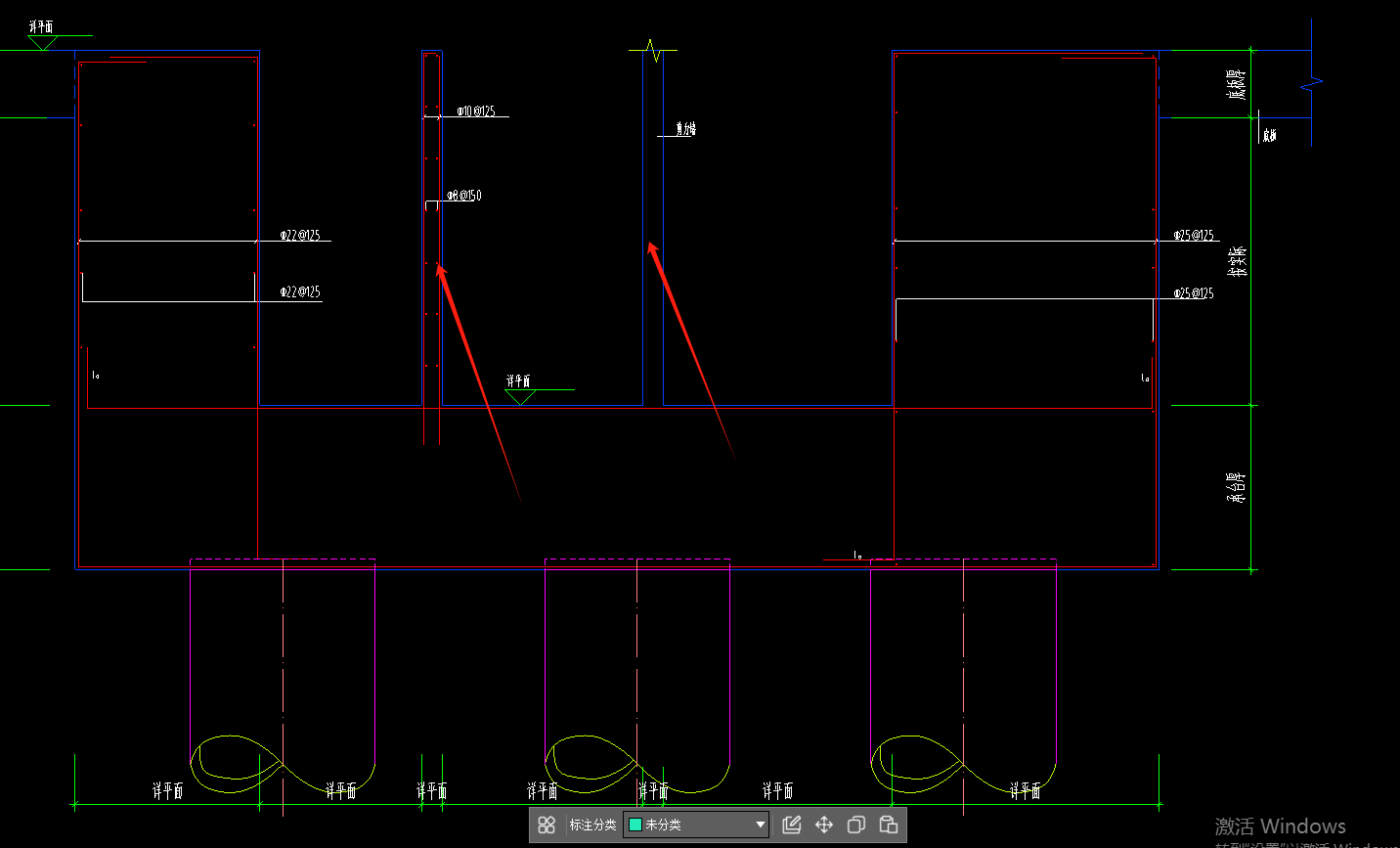
Task: Click the paste clipboard icon
Action: click(889, 825)
